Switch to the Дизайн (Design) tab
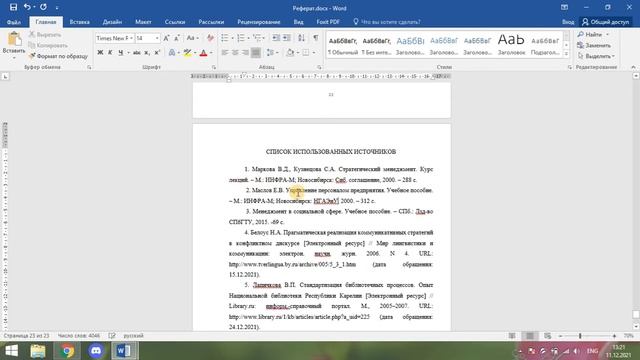This screenshot has width=640, height=360. (112, 22)
